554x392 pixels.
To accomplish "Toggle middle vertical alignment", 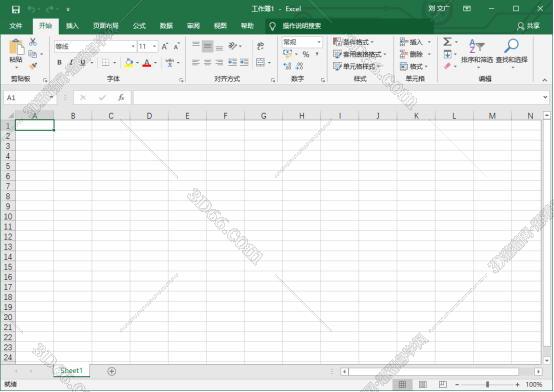I will tap(208, 46).
